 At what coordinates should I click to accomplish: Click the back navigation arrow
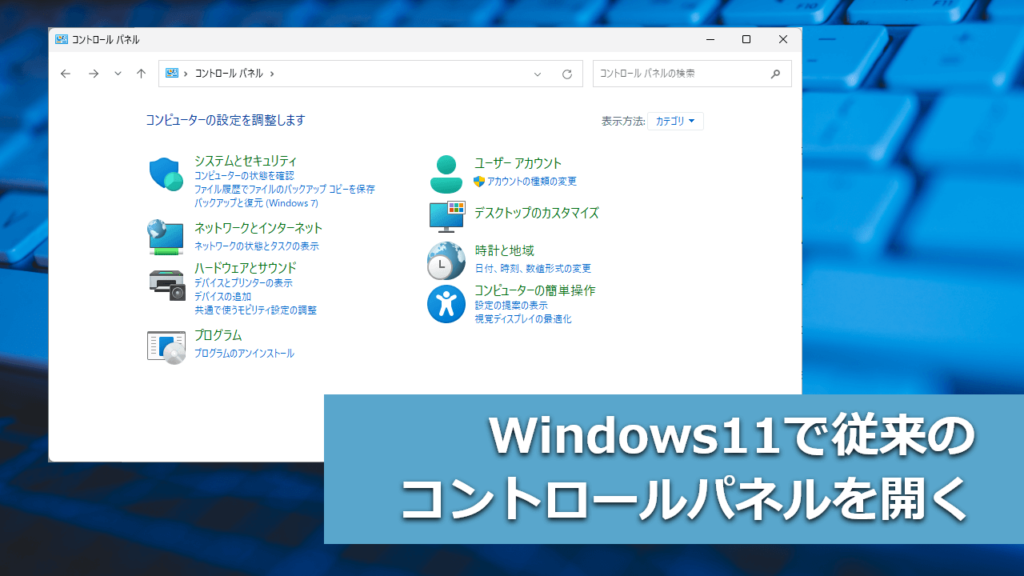pyautogui.click(x=66, y=74)
